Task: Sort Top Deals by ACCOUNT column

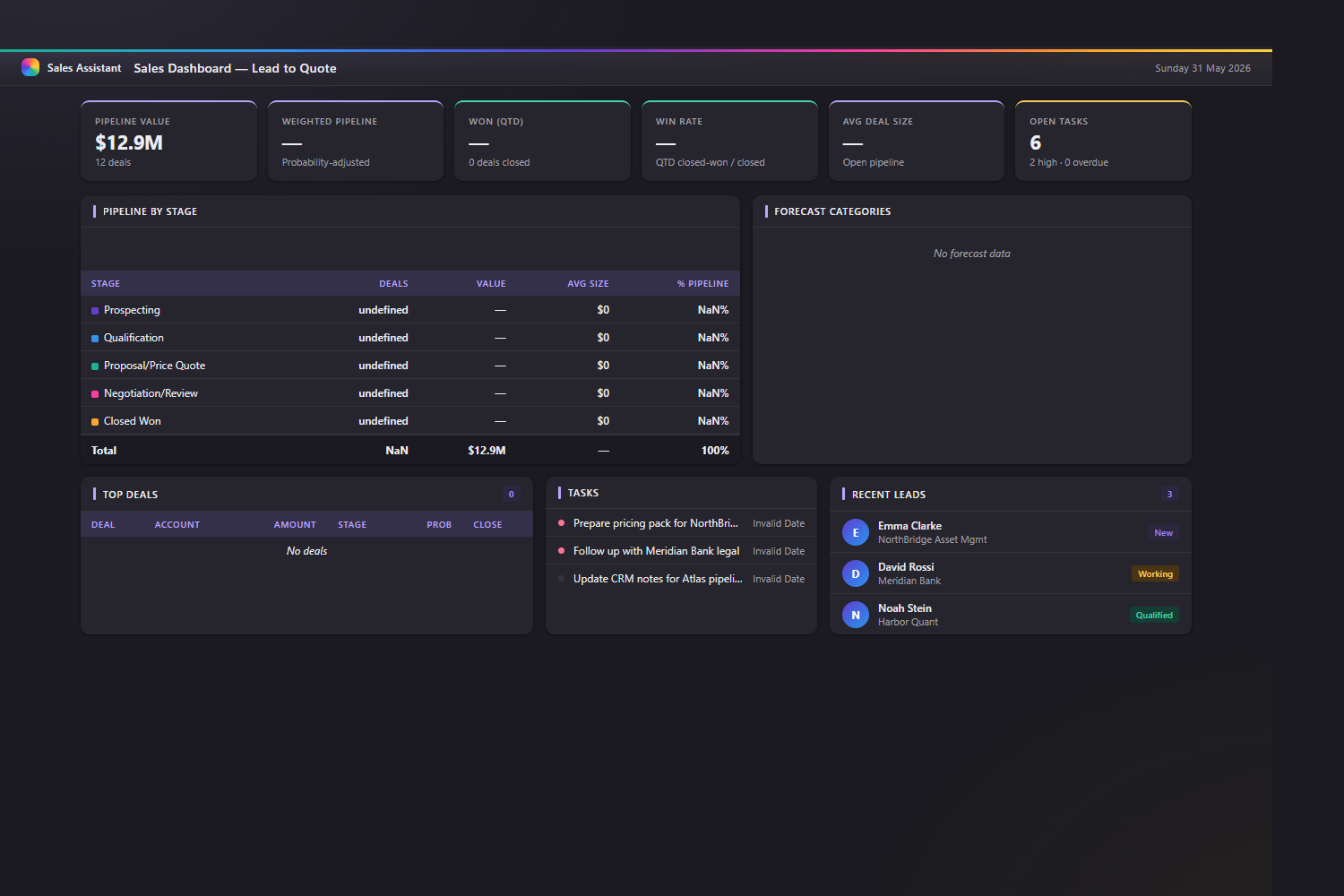Action: (177, 524)
